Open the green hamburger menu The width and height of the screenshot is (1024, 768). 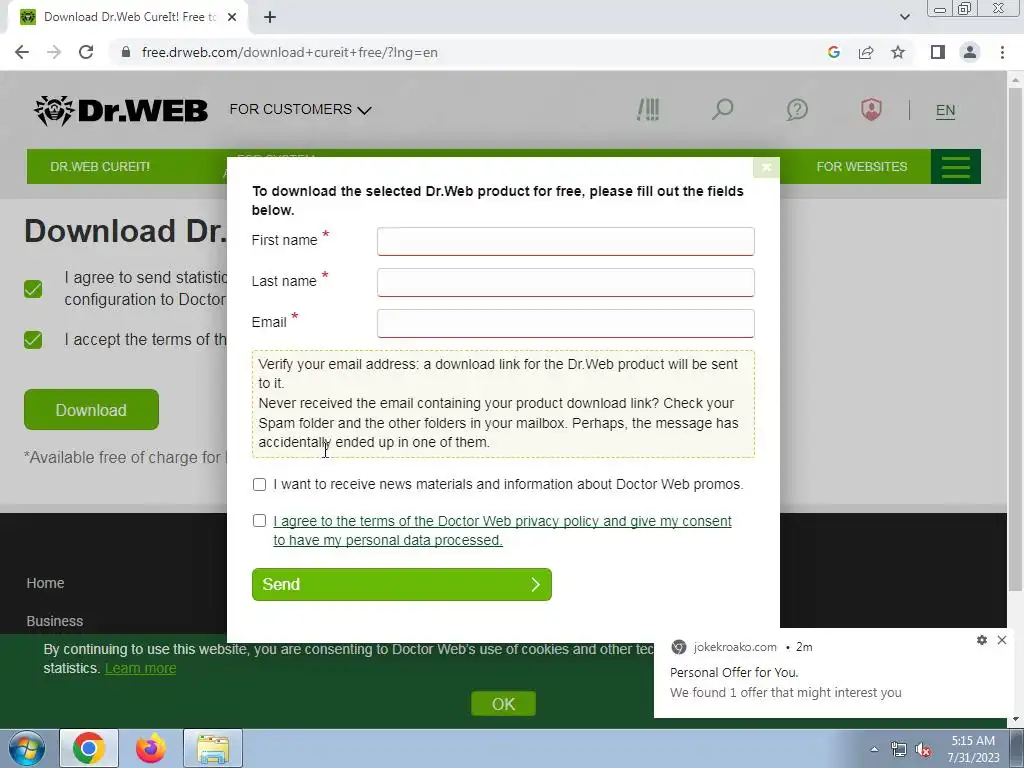point(955,167)
